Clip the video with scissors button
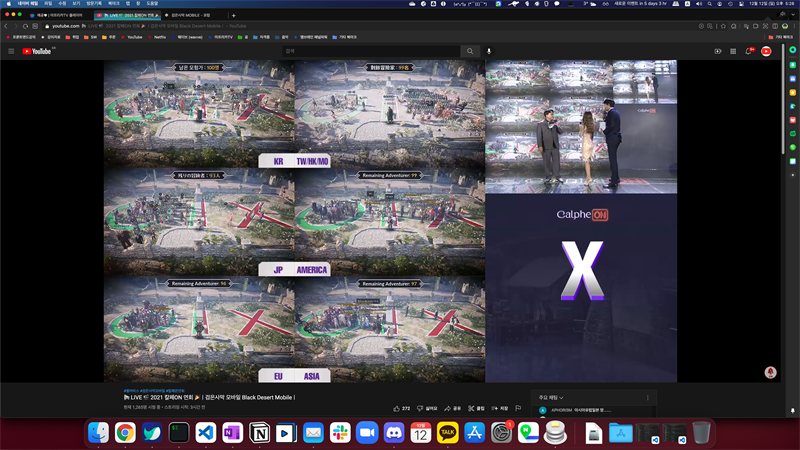800x450 pixels. point(476,408)
